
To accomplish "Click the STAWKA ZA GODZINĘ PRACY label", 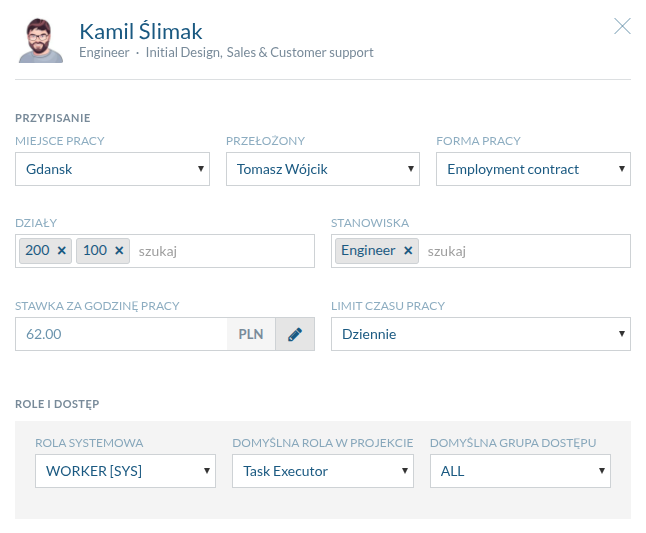I will pos(97,306).
